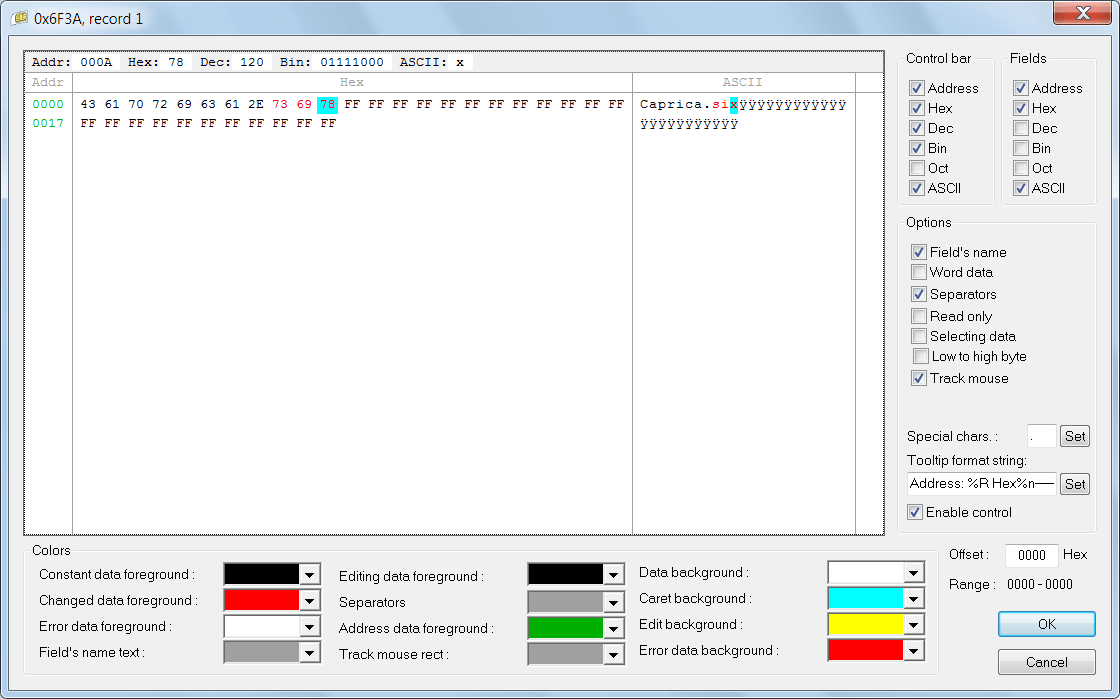Uncheck ASCII in the Fields group

[x=1020, y=188]
